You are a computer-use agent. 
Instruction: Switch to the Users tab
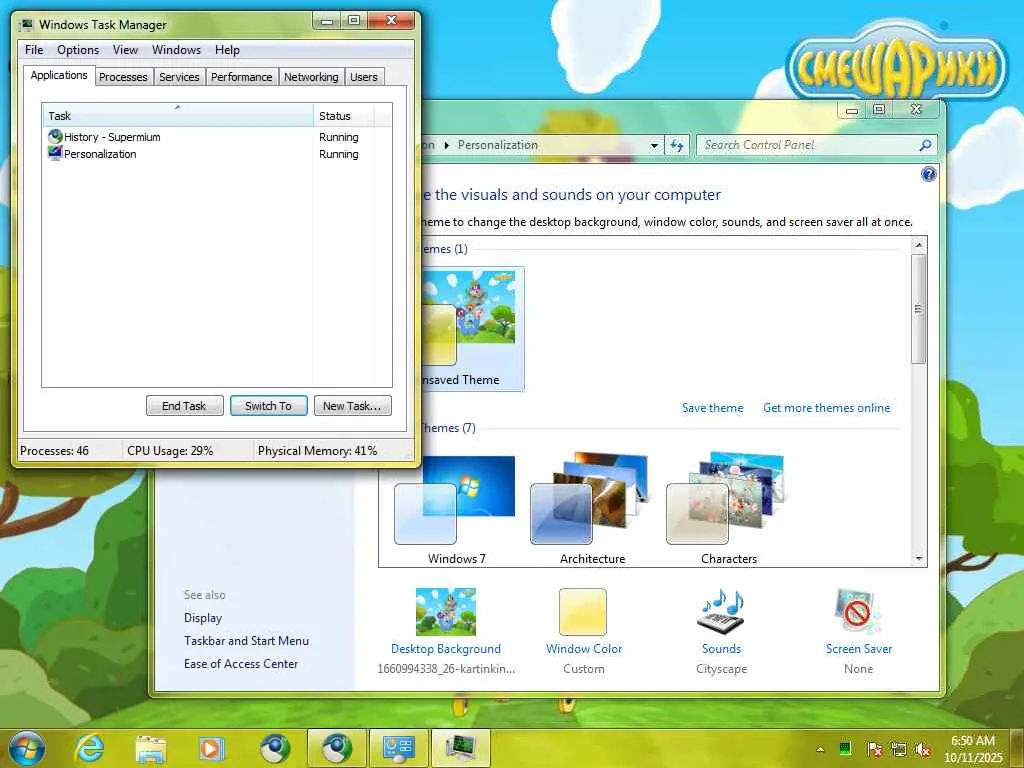pyautogui.click(x=364, y=77)
